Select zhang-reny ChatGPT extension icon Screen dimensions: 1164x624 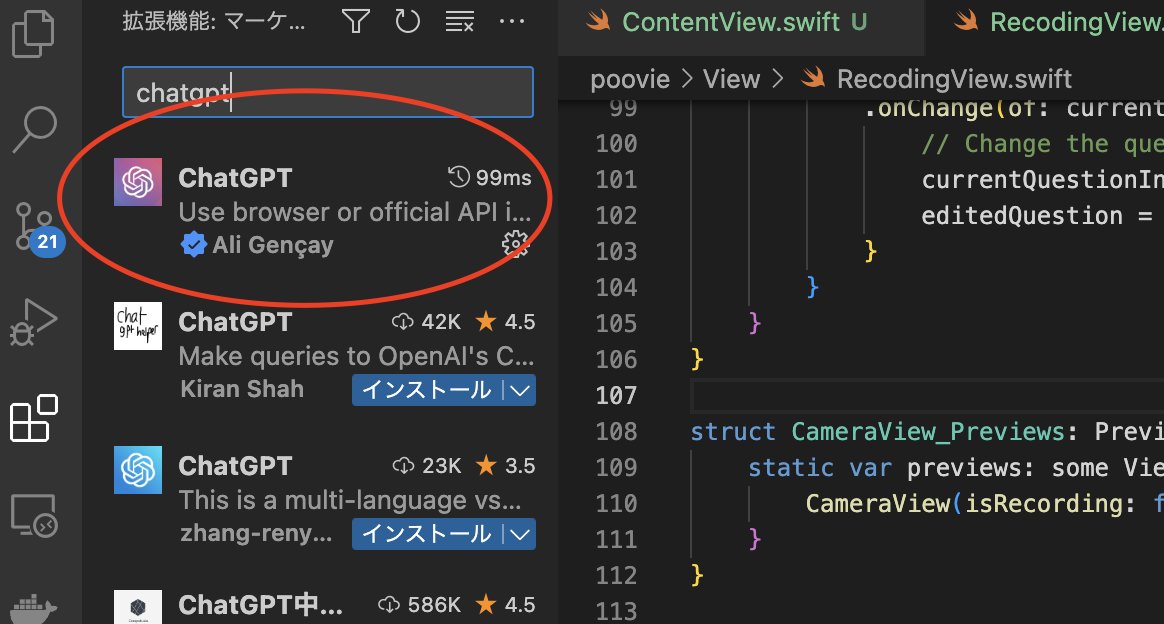[x=137, y=470]
